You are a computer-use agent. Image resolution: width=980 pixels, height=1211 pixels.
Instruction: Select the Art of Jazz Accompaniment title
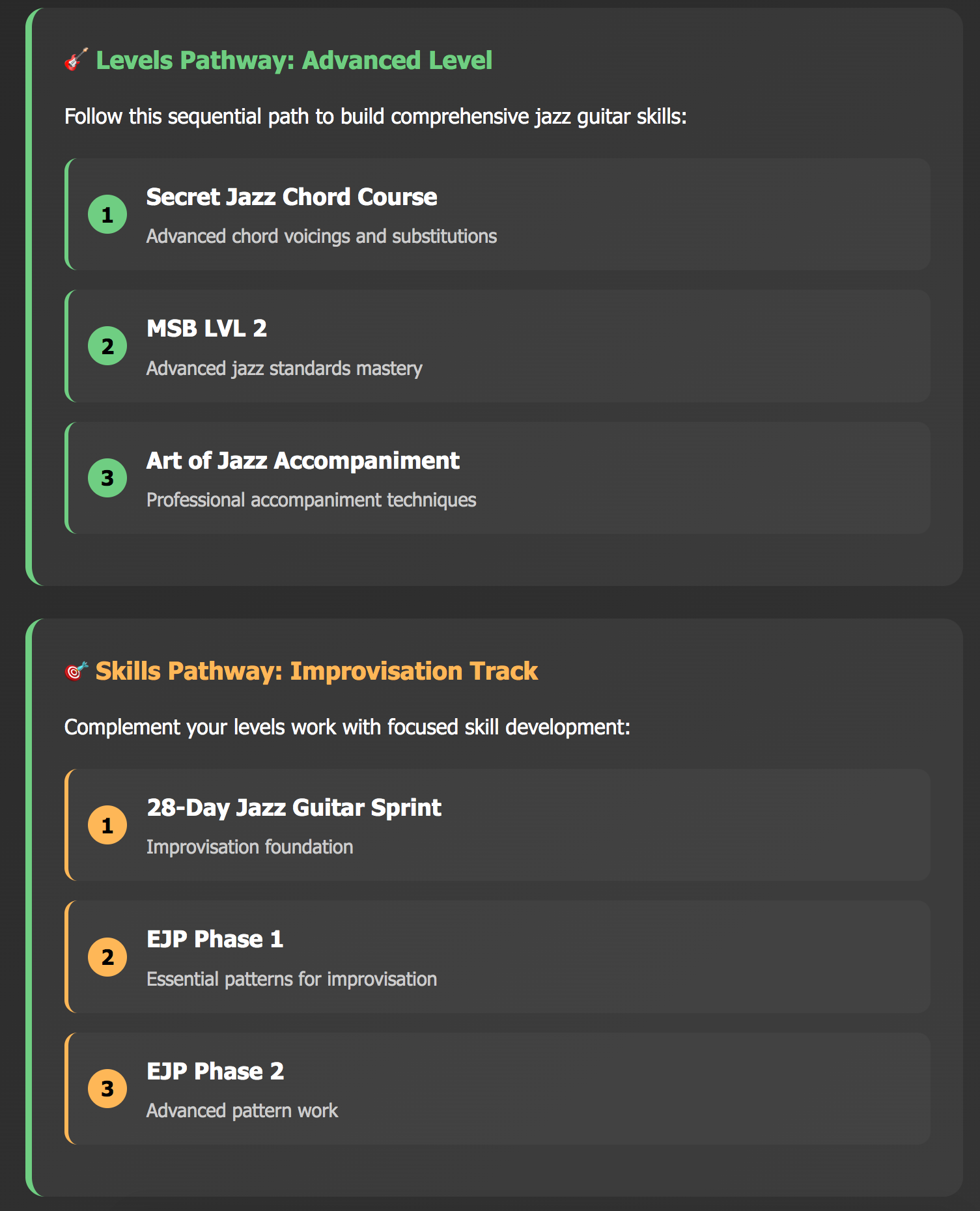(x=303, y=460)
